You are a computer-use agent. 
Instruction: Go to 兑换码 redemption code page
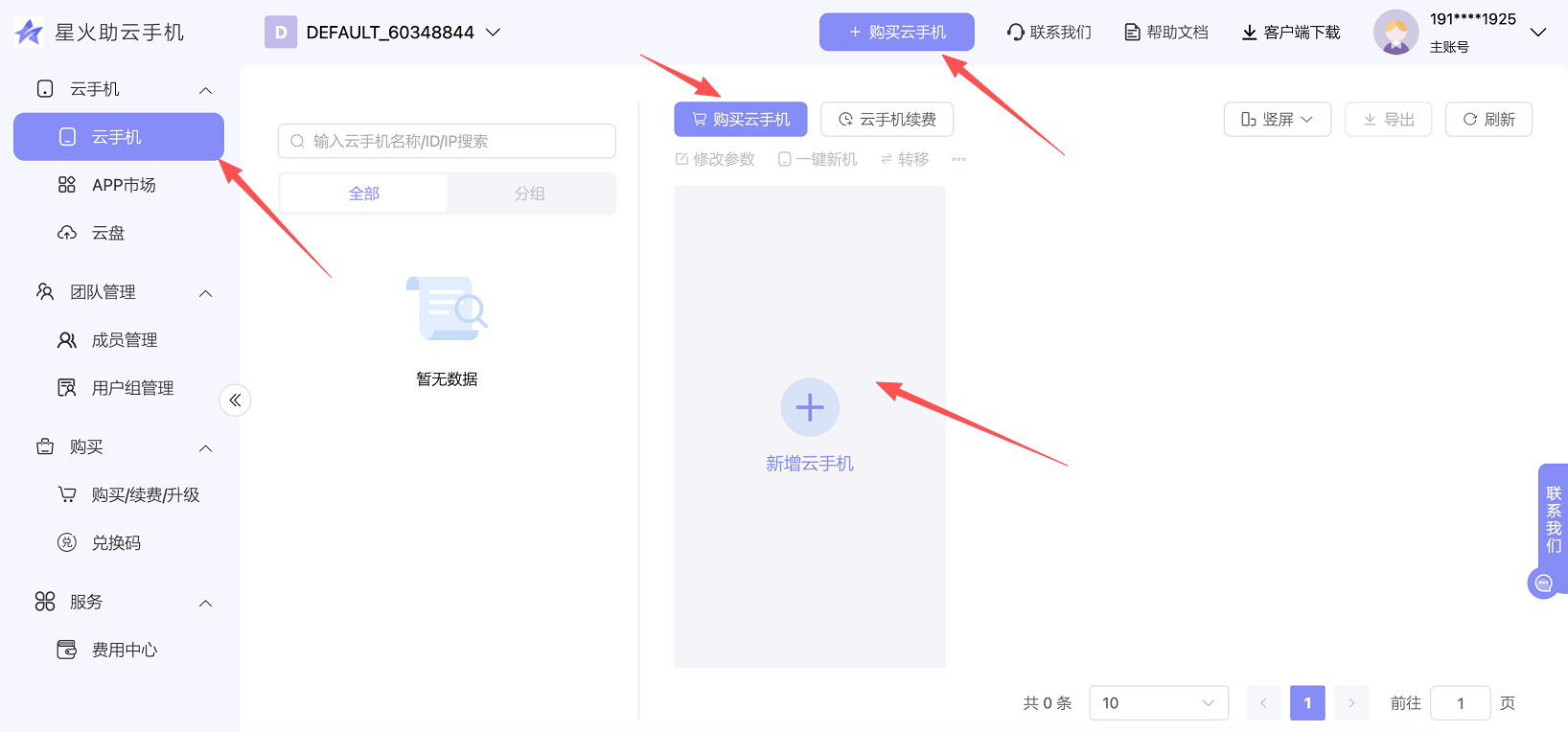point(116,543)
